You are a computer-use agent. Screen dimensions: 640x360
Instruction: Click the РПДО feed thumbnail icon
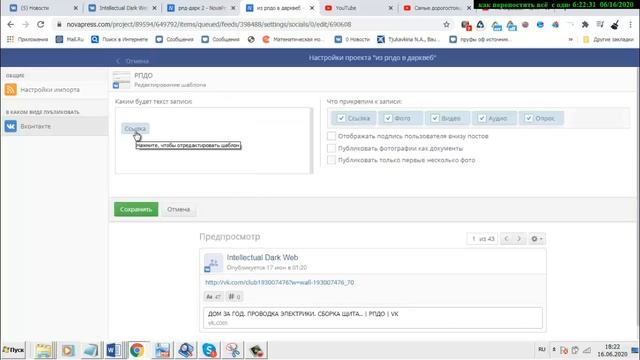pyautogui.click(x=121, y=80)
